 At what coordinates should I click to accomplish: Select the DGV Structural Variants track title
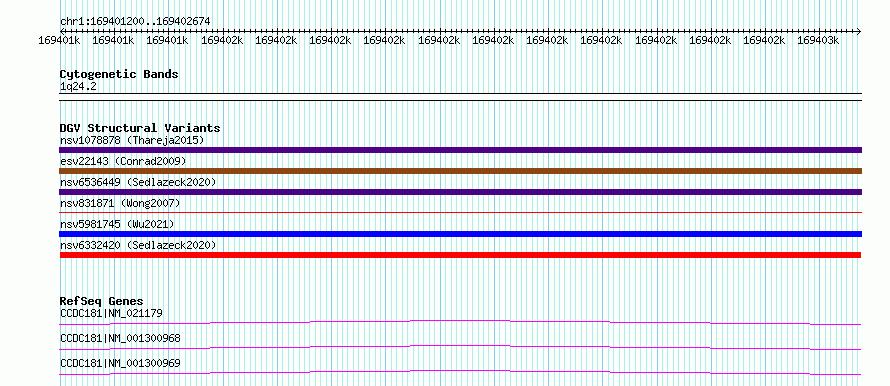(x=140, y=128)
